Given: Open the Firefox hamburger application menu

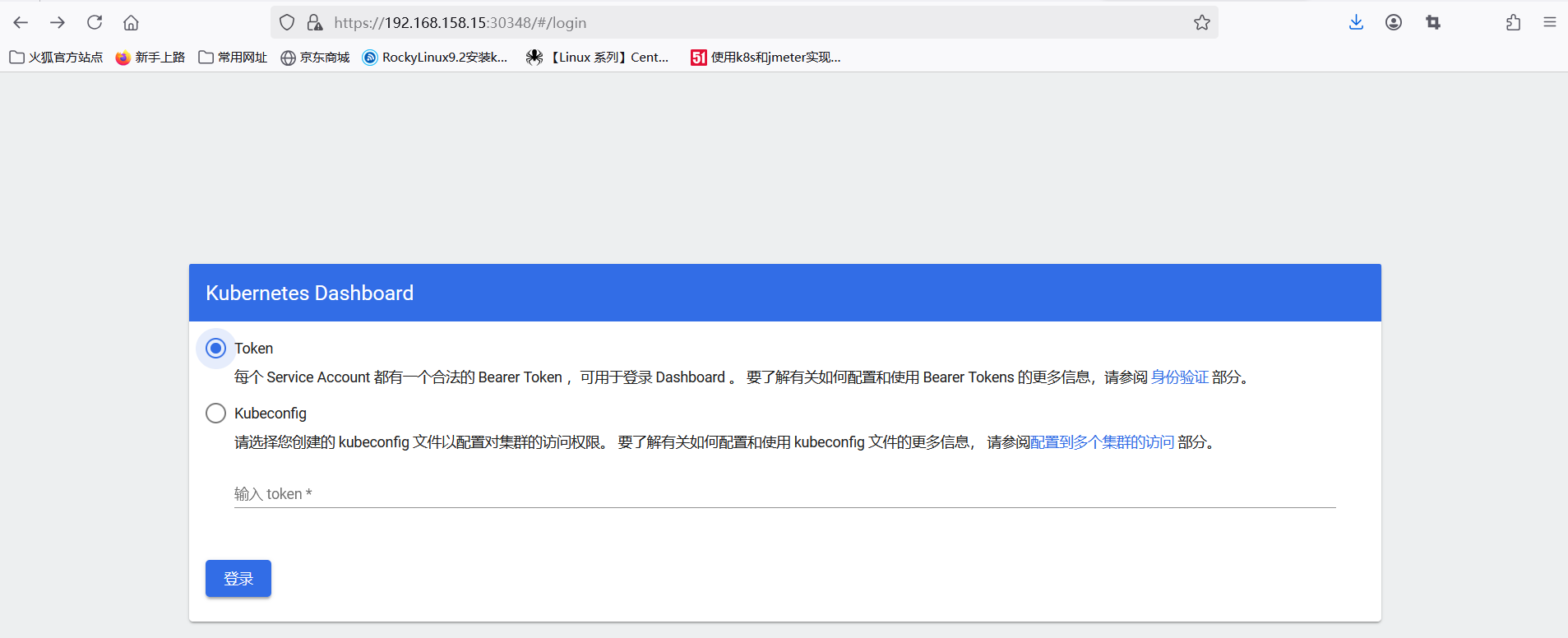Looking at the screenshot, I should click(x=1550, y=22).
